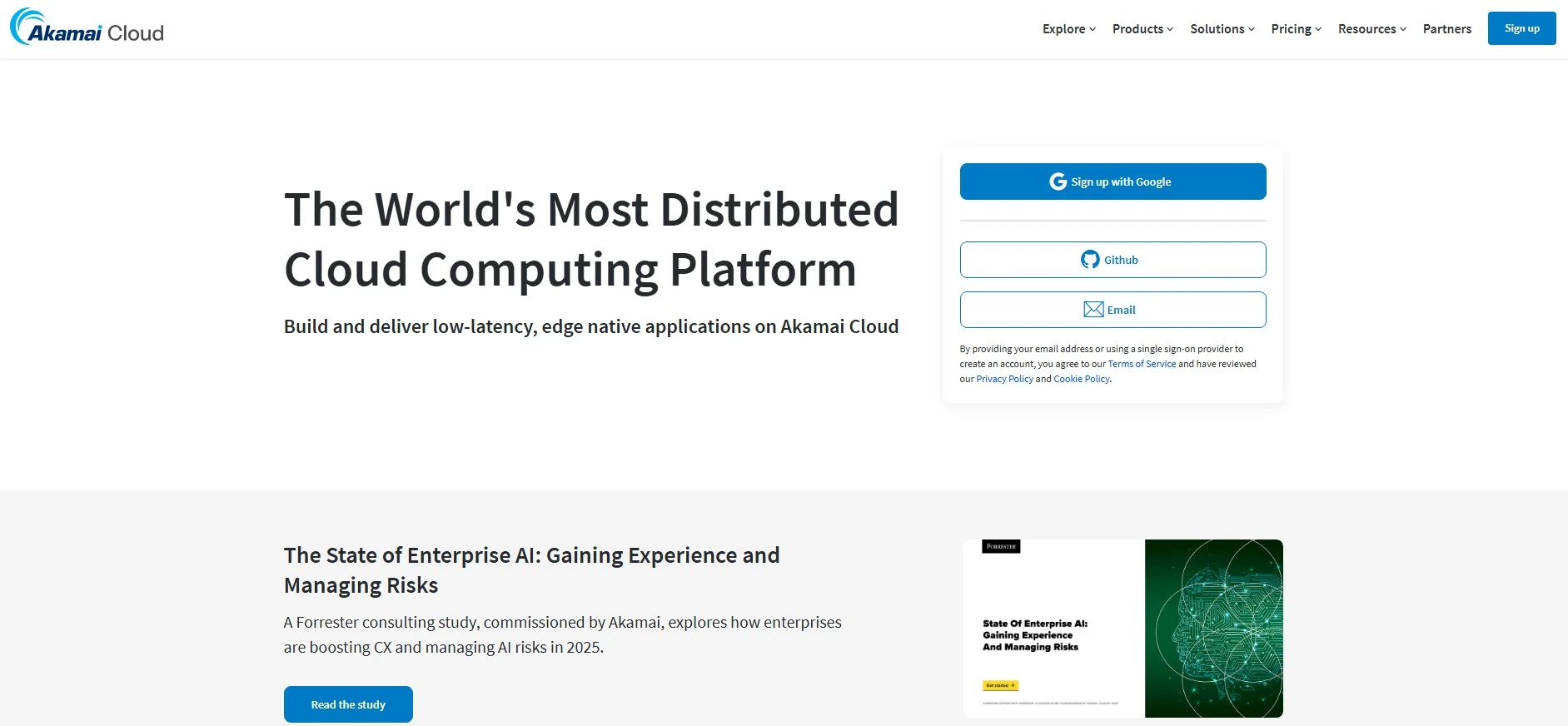1568x726 pixels.
Task: Click the Sign up button in header
Action: coord(1521,28)
